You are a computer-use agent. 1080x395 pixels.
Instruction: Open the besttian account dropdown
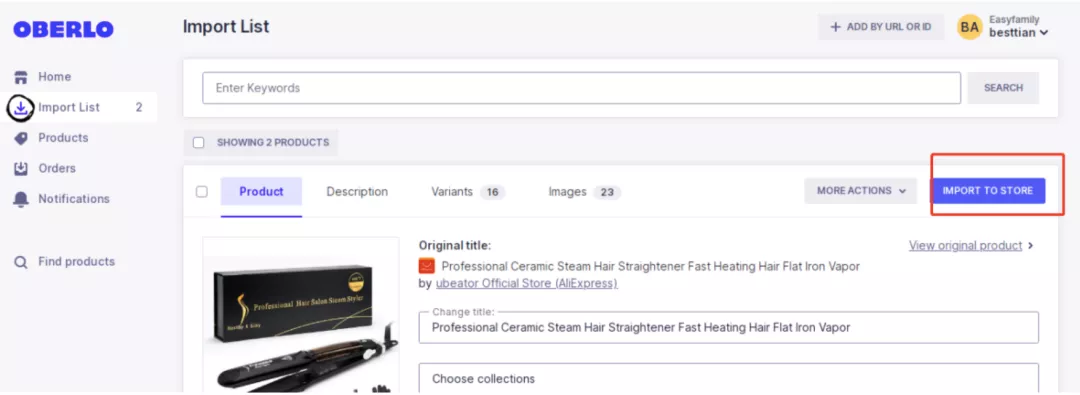tap(1019, 32)
